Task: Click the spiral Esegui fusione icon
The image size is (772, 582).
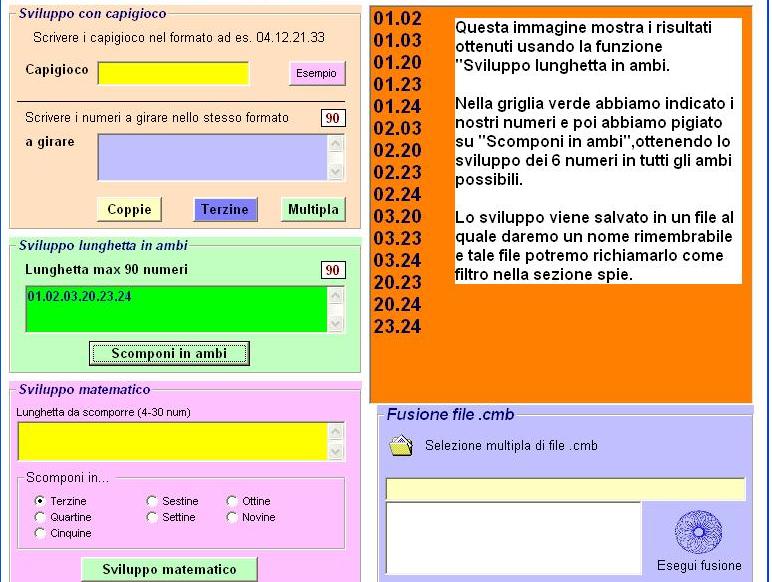Action: (x=699, y=532)
